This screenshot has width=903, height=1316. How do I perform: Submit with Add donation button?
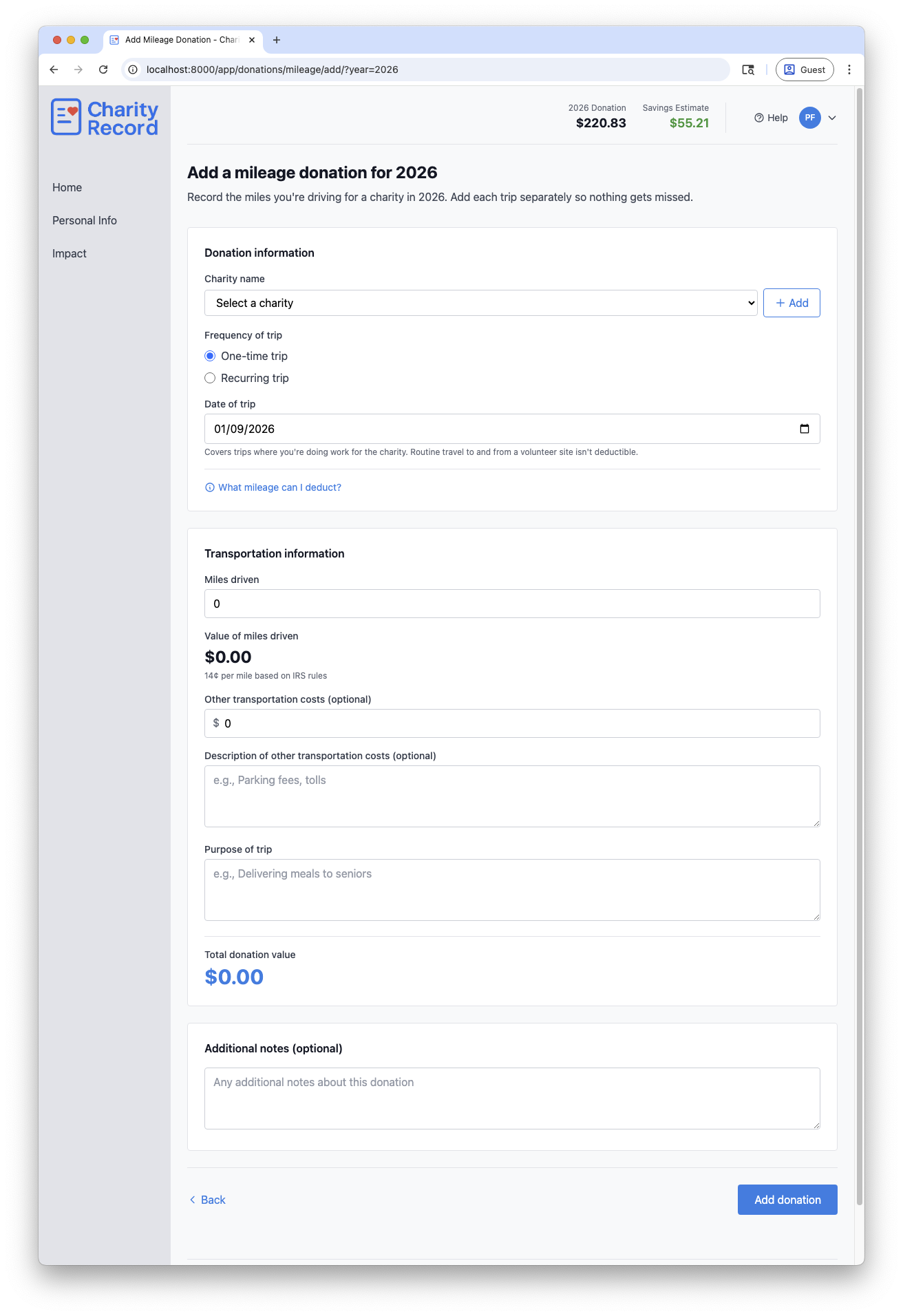click(787, 1200)
